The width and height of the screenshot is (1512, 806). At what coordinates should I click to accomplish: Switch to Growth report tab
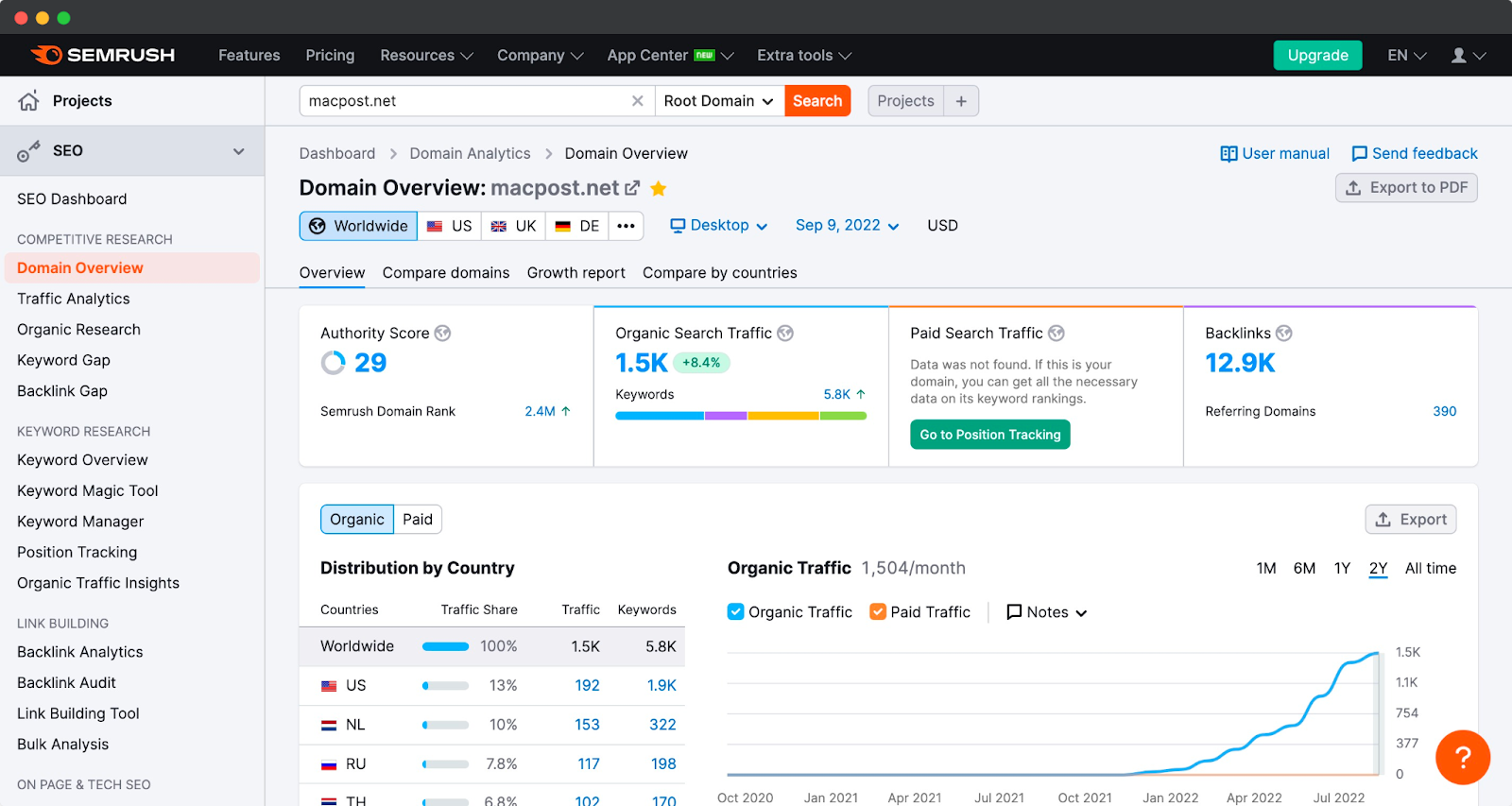pyautogui.click(x=576, y=273)
